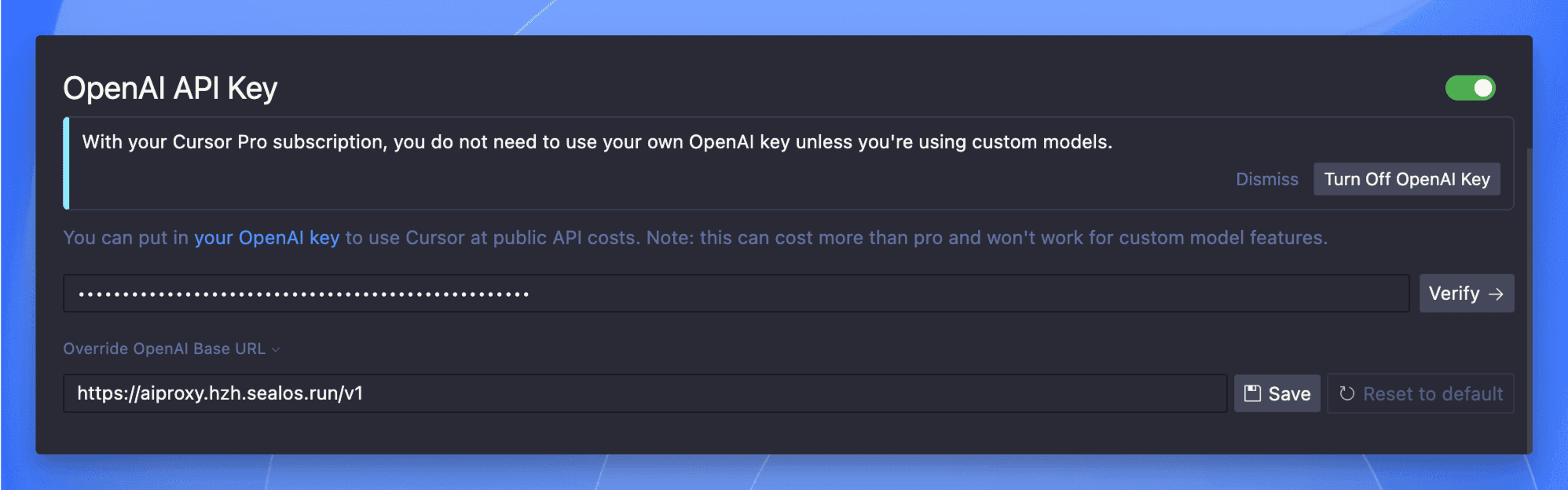Save the overridden base URL
1568x490 pixels.
(x=1277, y=393)
